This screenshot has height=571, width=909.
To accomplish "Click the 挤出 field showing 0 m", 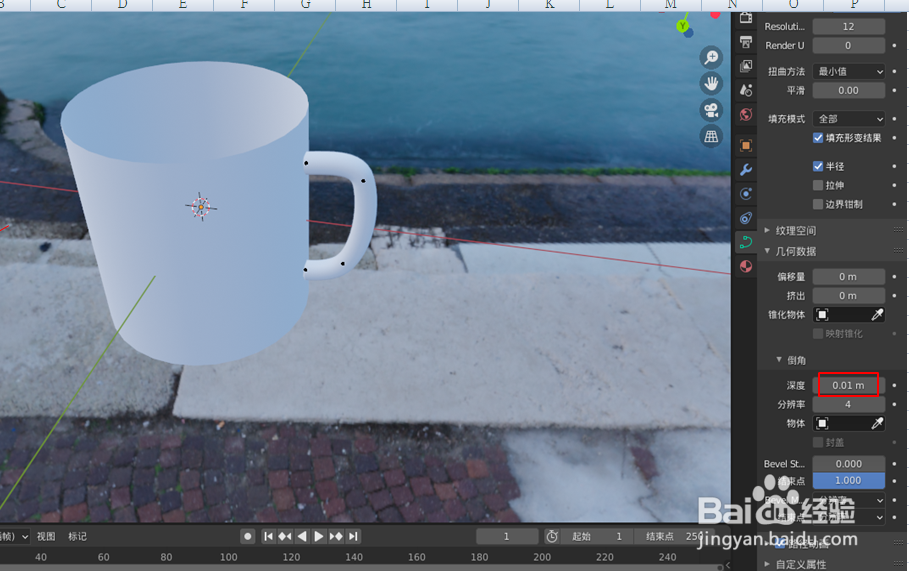I will pyautogui.click(x=849, y=296).
